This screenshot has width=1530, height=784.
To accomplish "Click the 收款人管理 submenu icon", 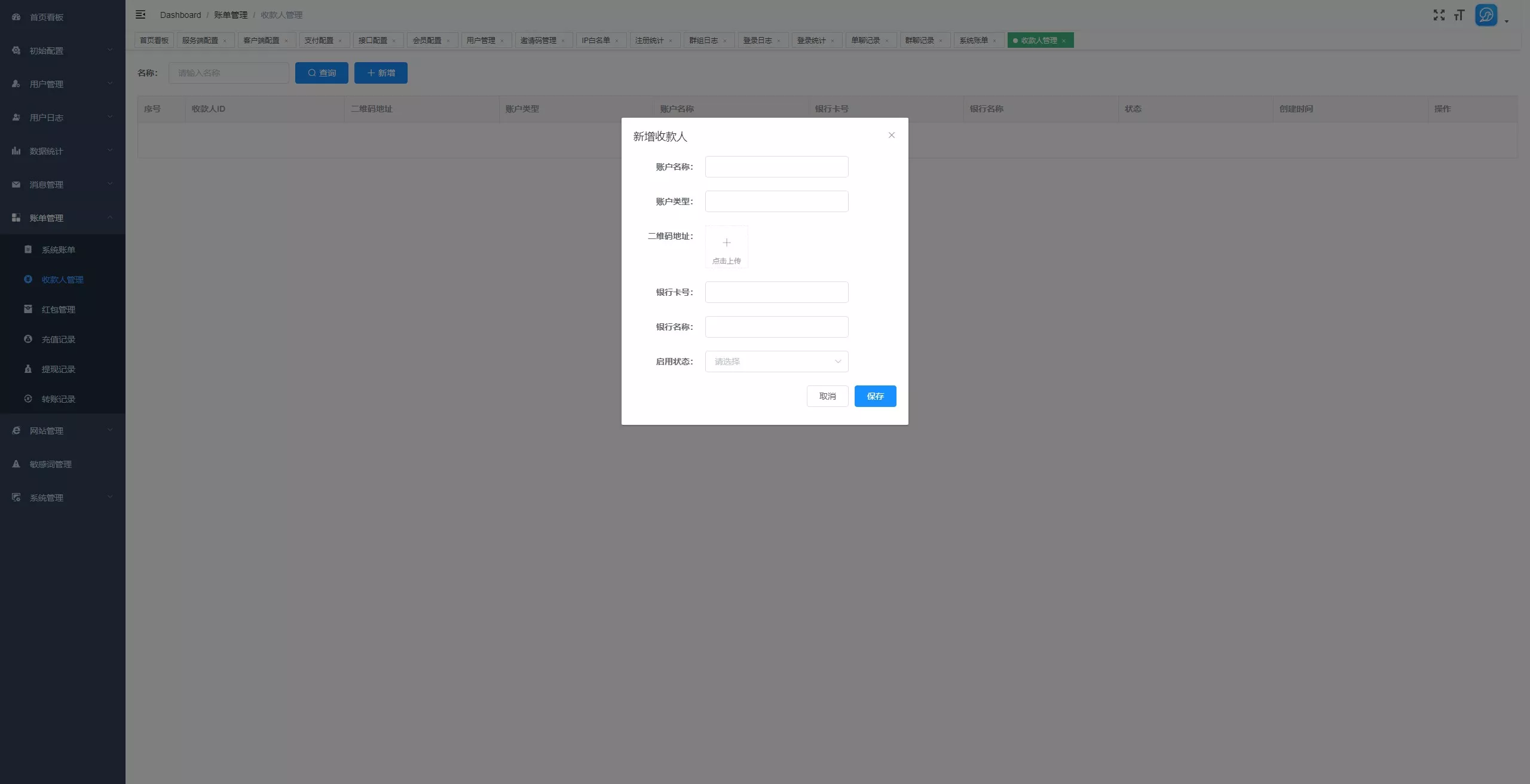I will pos(28,279).
